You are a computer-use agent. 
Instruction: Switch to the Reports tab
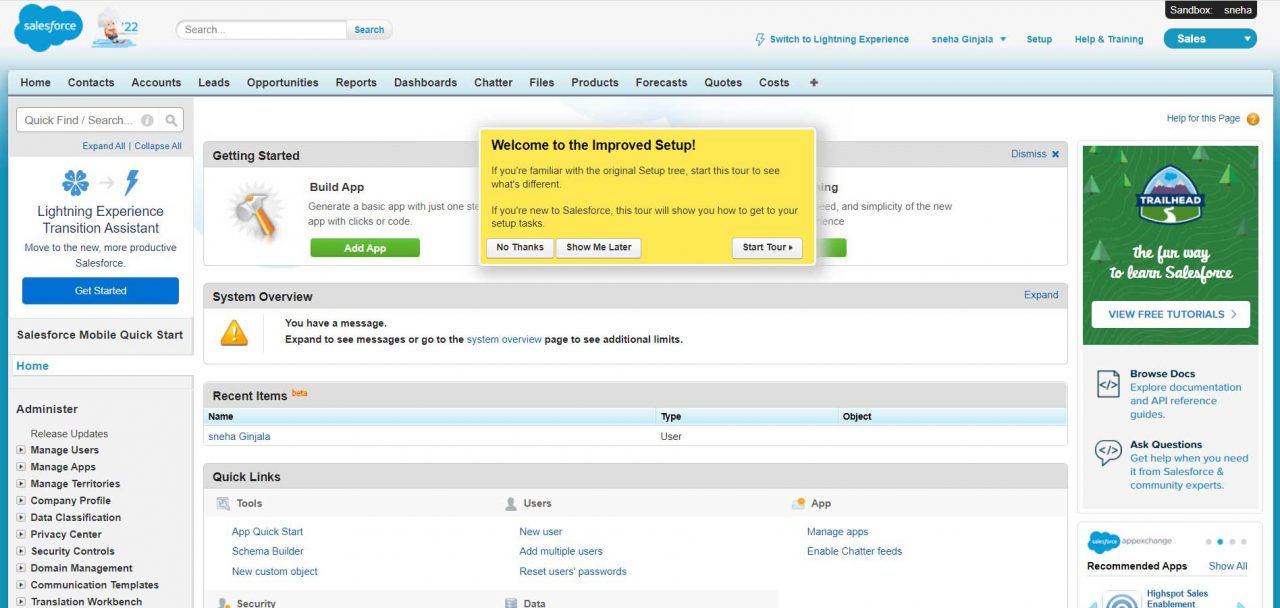(x=356, y=83)
